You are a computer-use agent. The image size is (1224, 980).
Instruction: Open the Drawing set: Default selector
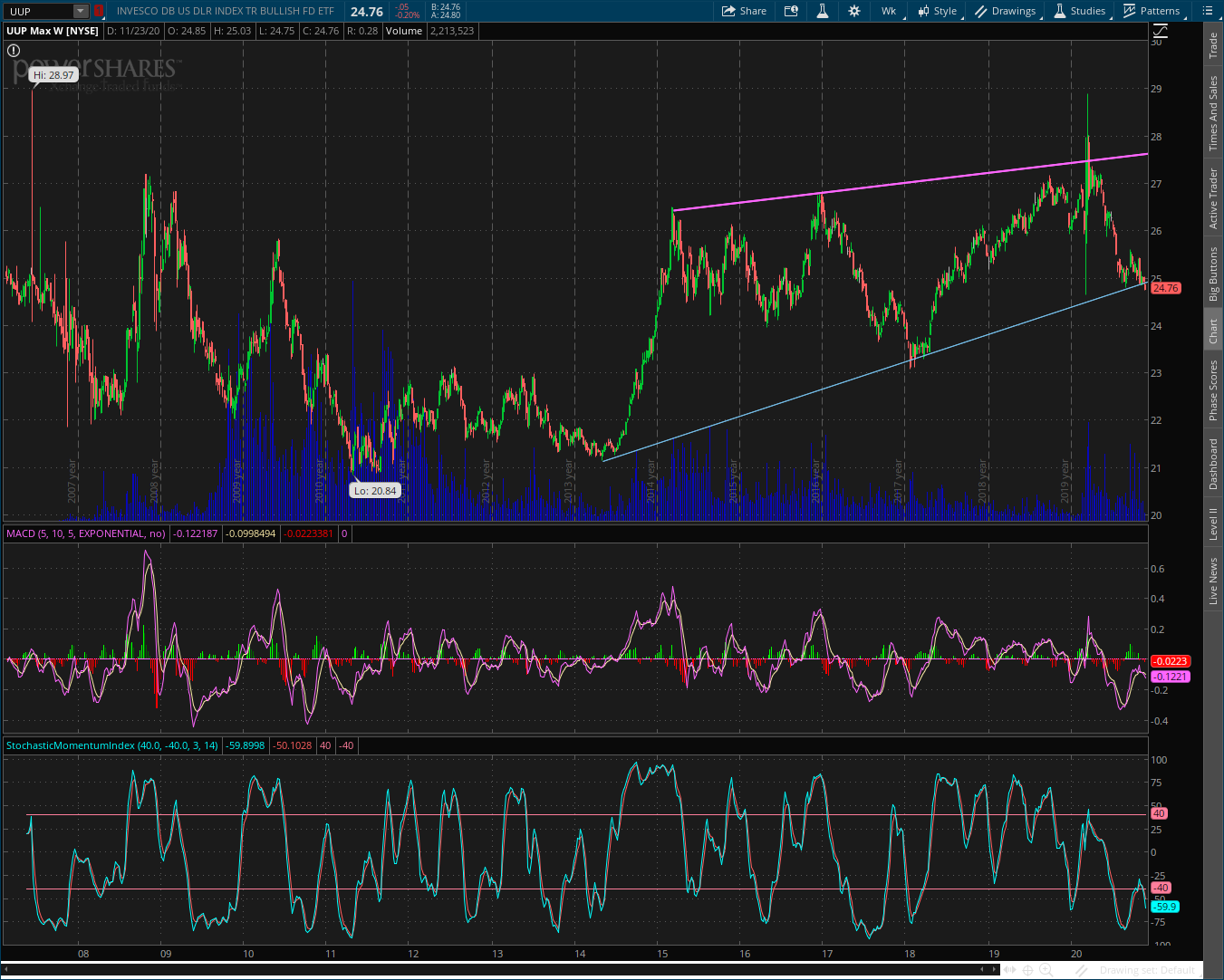click(x=1147, y=970)
